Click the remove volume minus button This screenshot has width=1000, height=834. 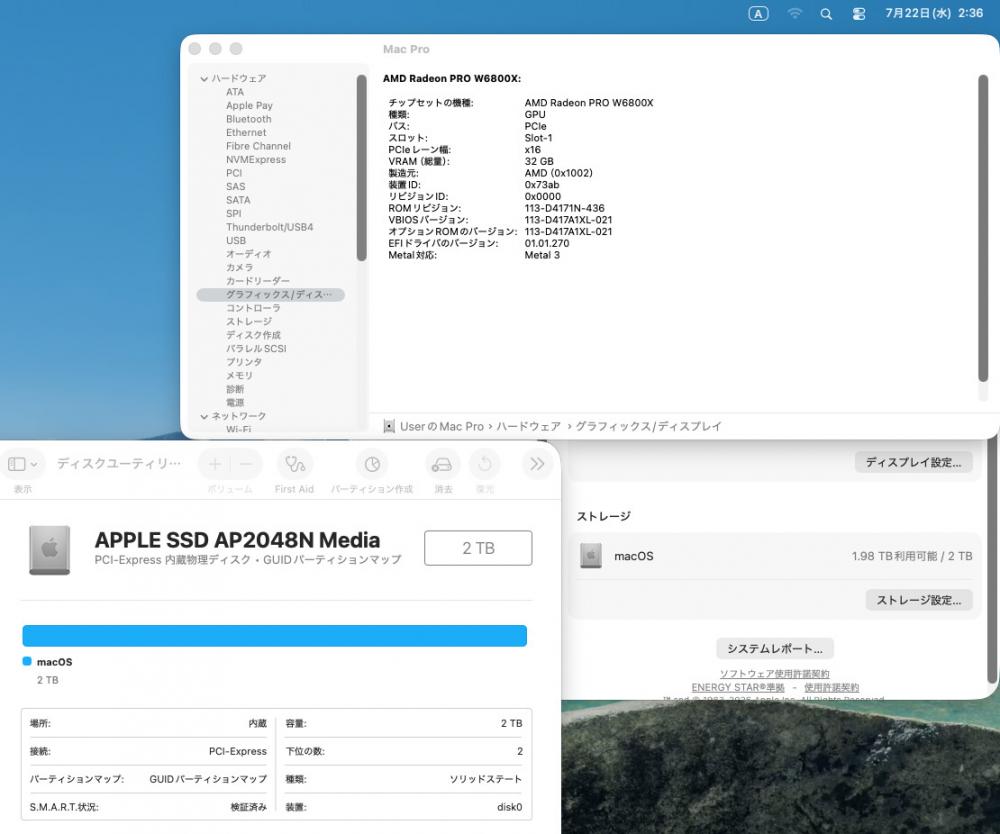246,464
